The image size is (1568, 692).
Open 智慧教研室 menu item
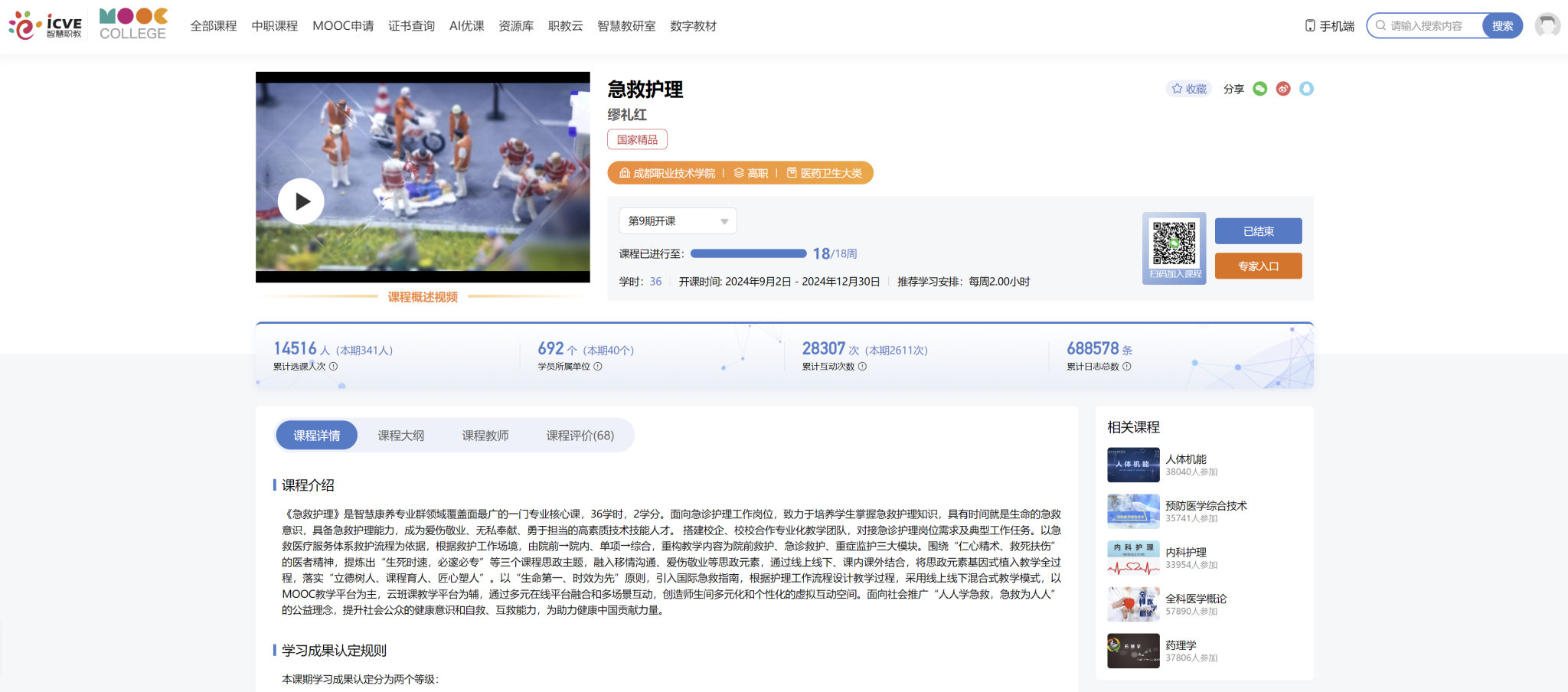coord(626,26)
